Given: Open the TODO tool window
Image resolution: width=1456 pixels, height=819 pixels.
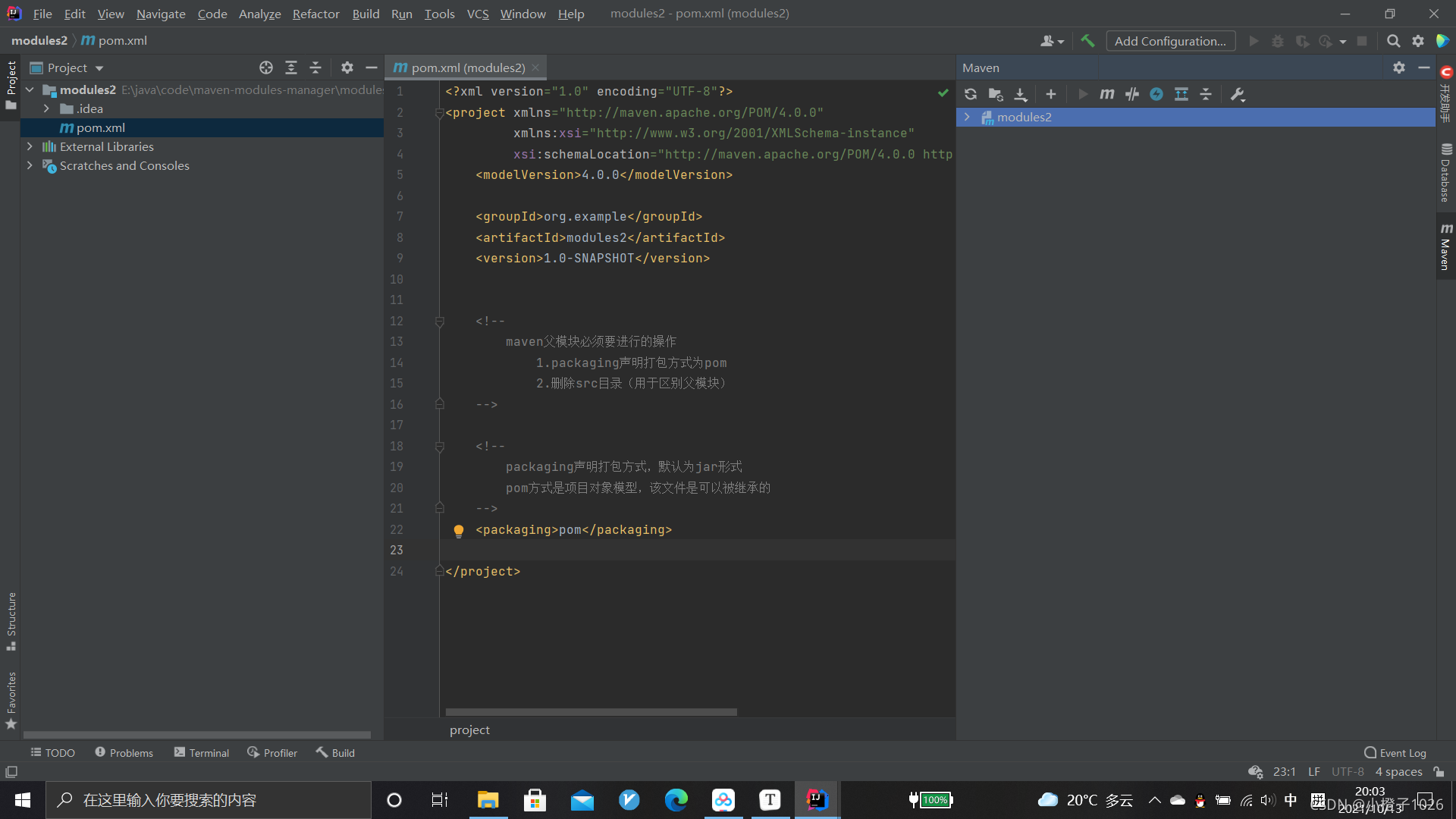Looking at the screenshot, I should tap(52, 753).
